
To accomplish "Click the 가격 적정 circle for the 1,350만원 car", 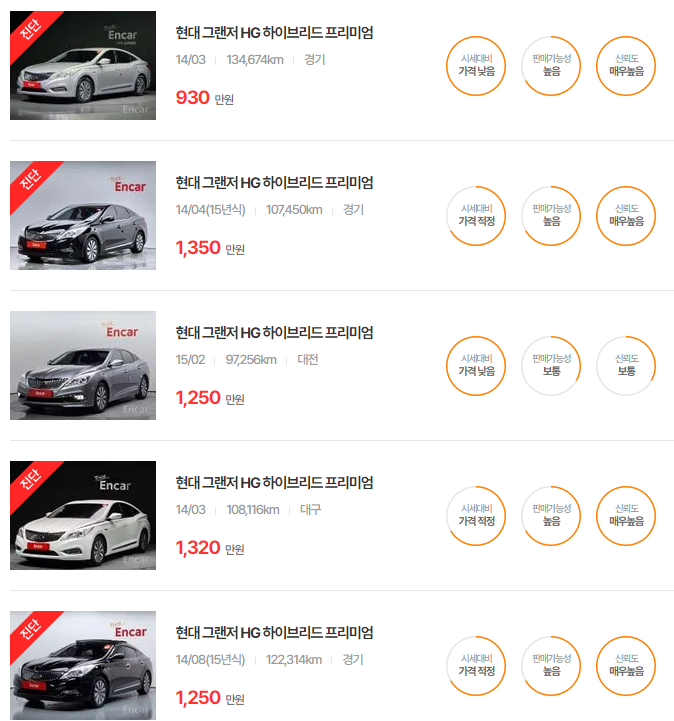I will [x=476, y=216].
